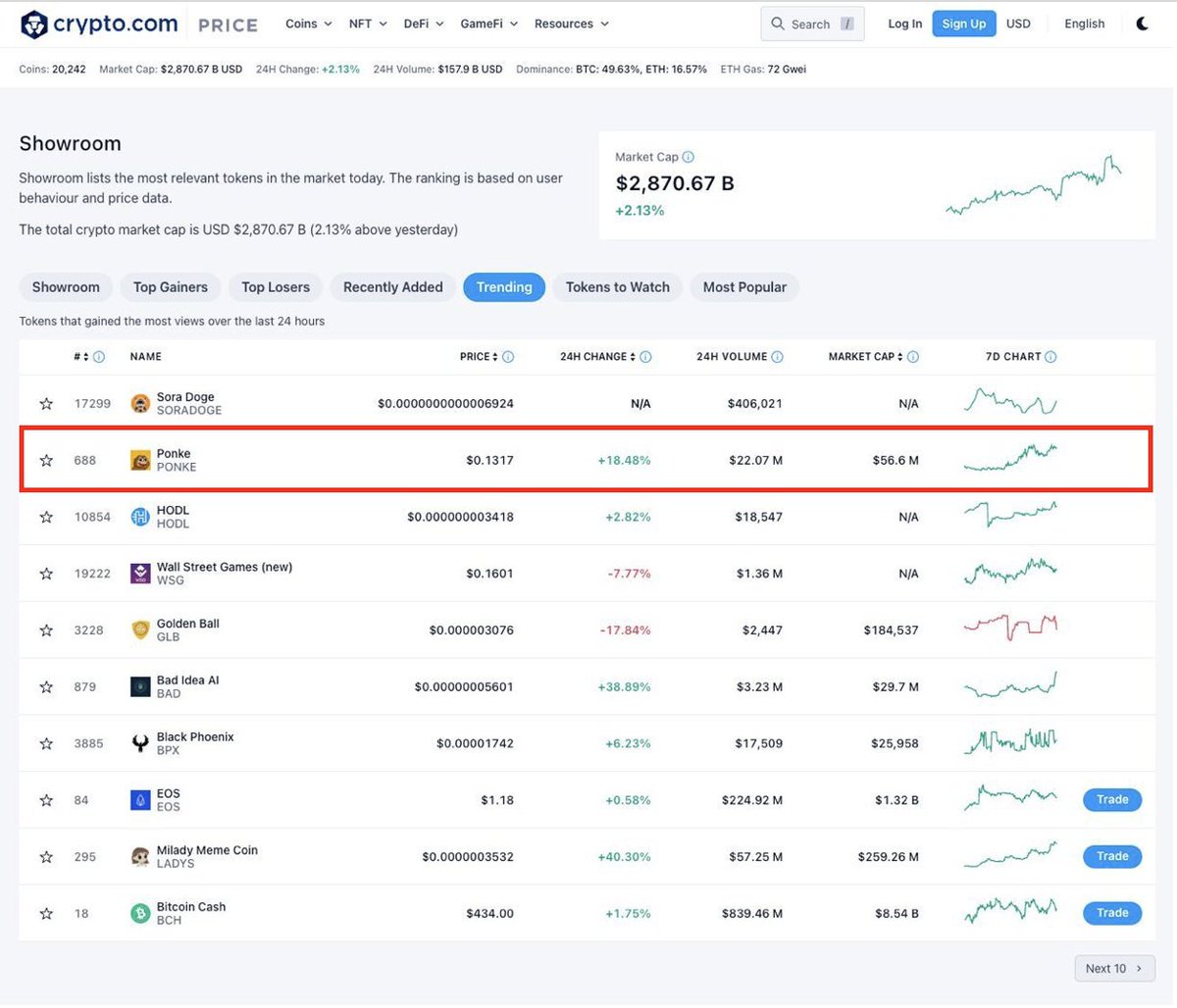
Task: Click the Ponke coin icon
Action: pos(140,460)
